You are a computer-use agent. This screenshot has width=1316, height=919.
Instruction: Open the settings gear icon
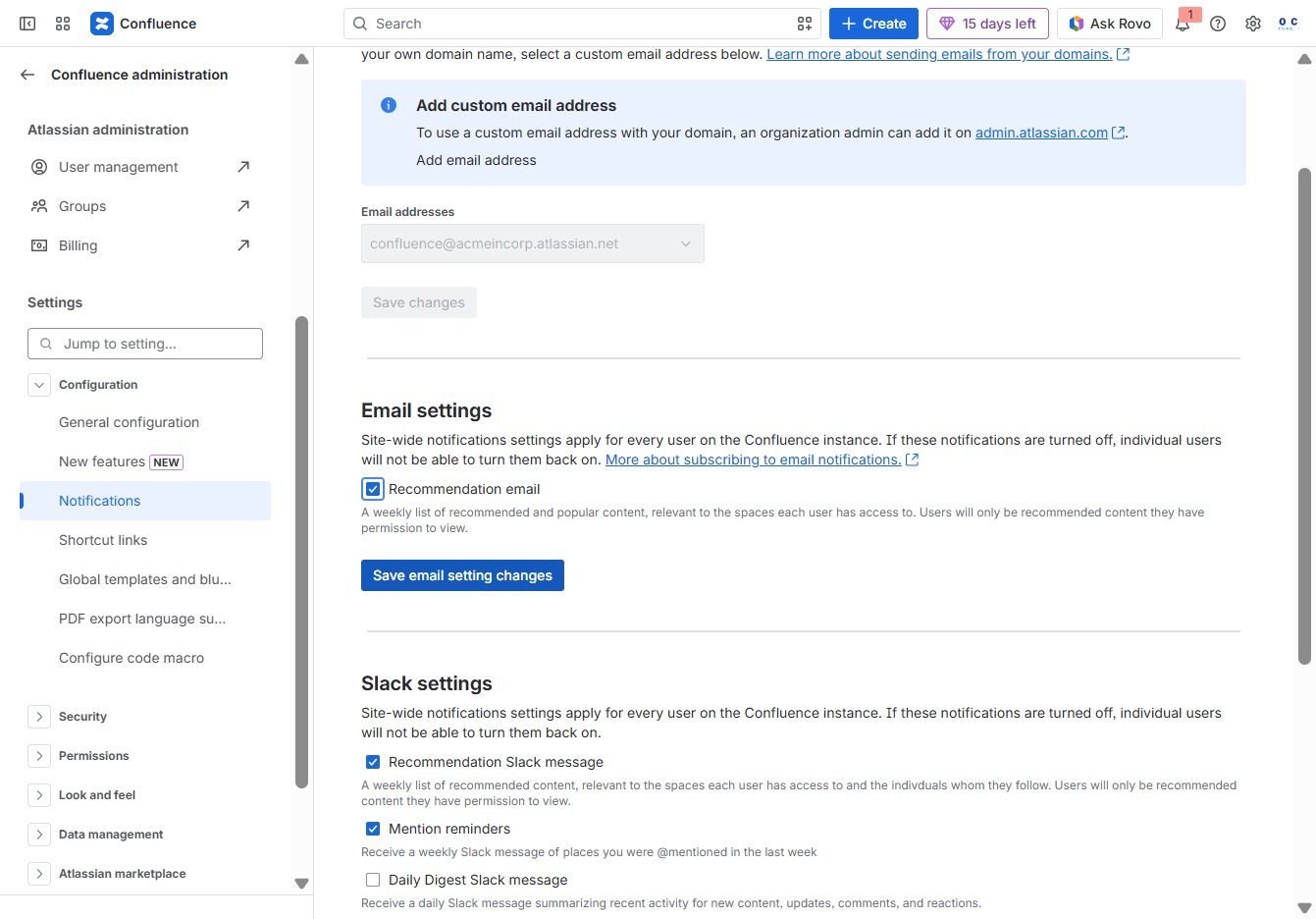(1253, 24)
